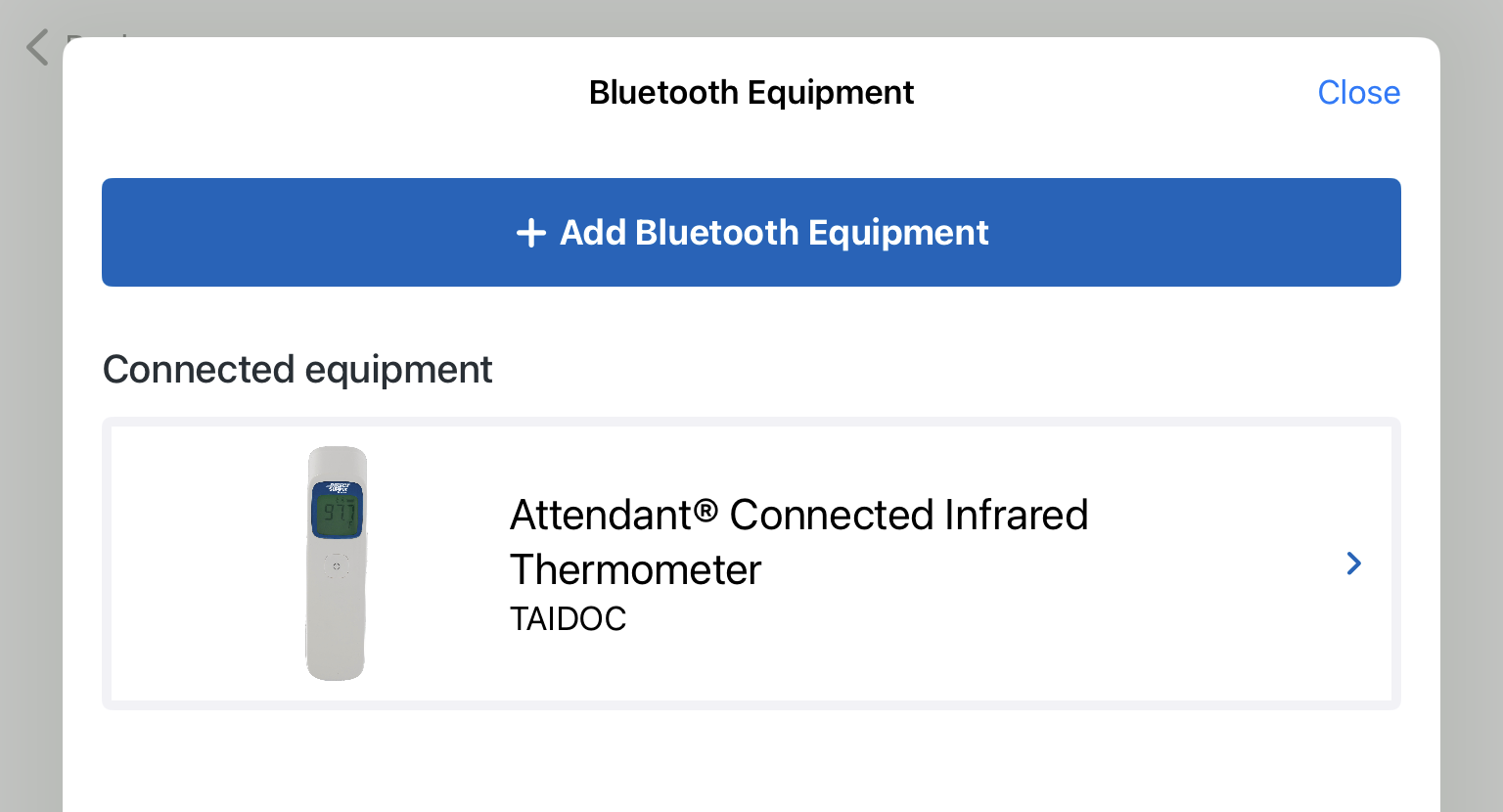The width and height of the screenshot is (1503, 812).
Task: Click the round scan button on the thermometer picture
Action: click(337, 565)
